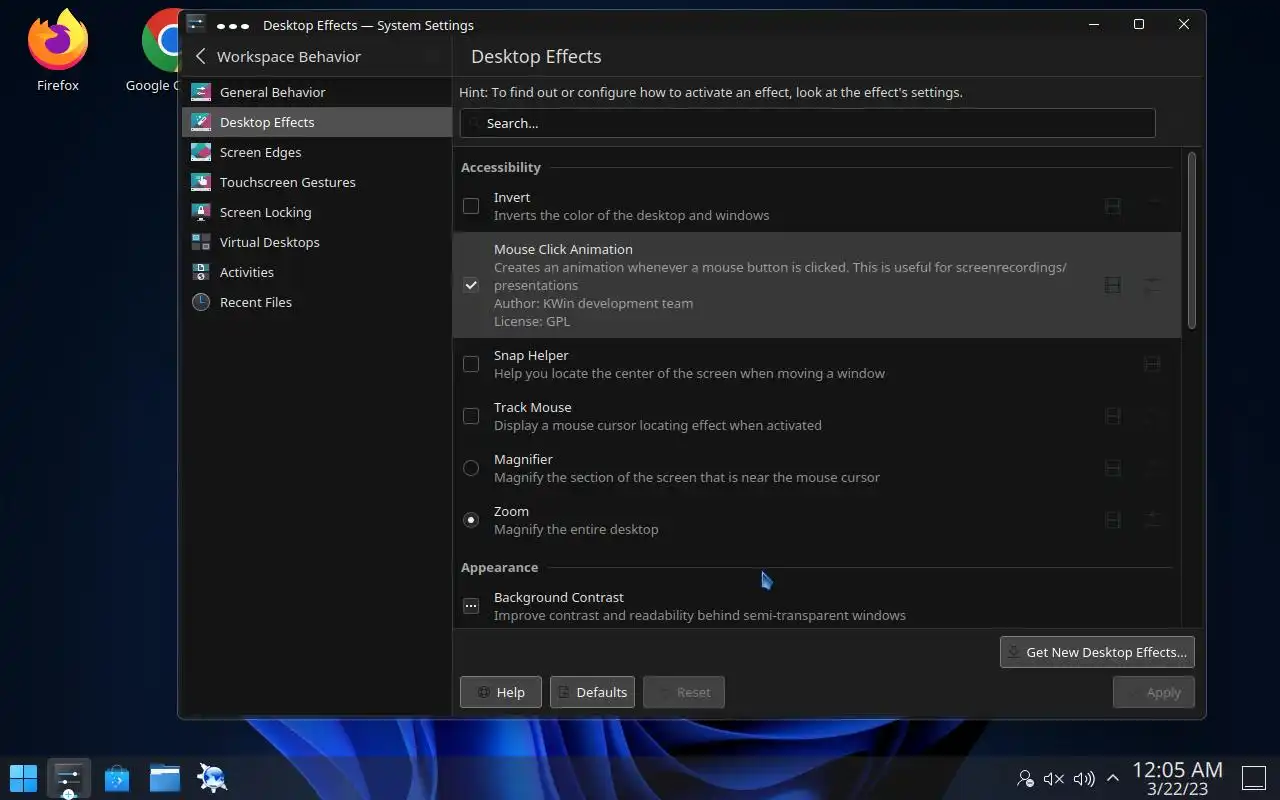Click the Defaults button
Screen dimensions: 1280x800
tap(592, 692)
